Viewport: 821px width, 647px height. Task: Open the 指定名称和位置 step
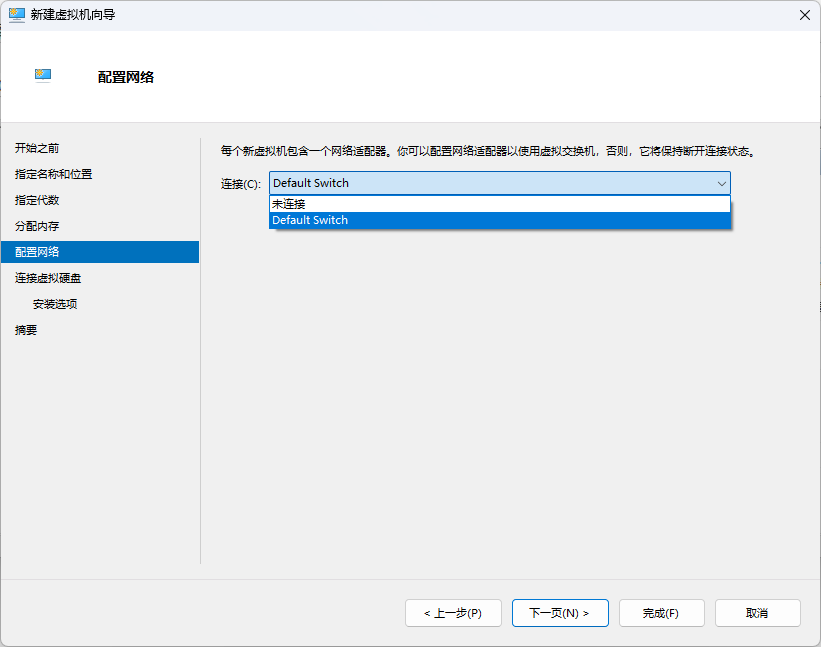pyautogui.click(x=54, y=174)
